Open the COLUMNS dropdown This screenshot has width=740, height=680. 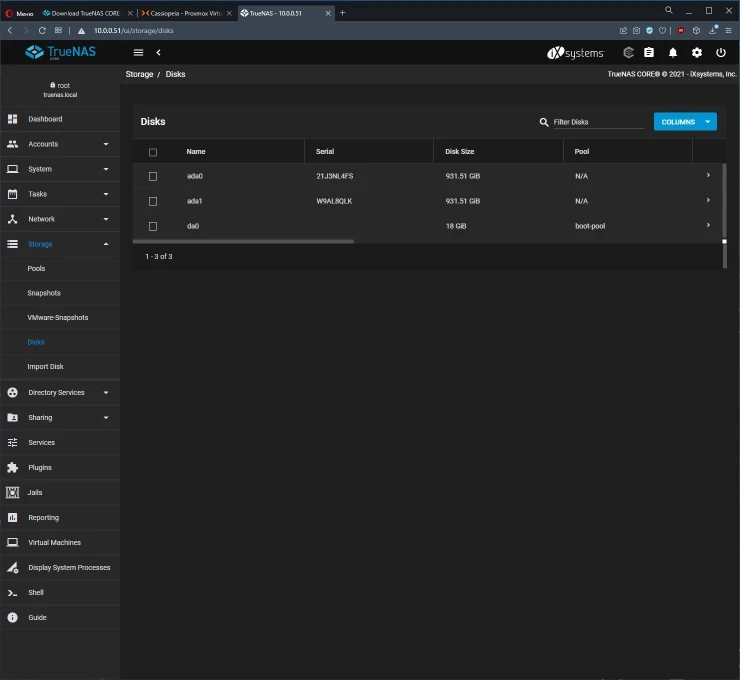tap(685, 122)
